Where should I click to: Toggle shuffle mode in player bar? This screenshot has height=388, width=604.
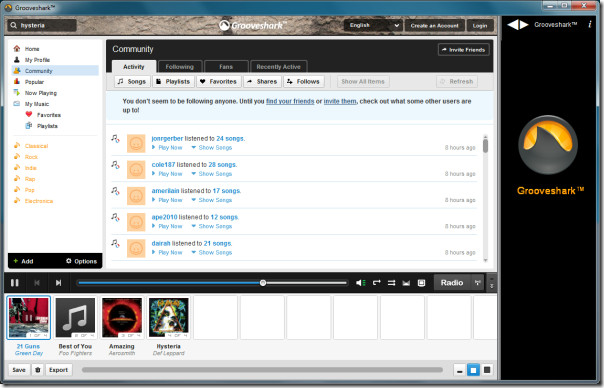pyautogui.click(x=391, y=283)
